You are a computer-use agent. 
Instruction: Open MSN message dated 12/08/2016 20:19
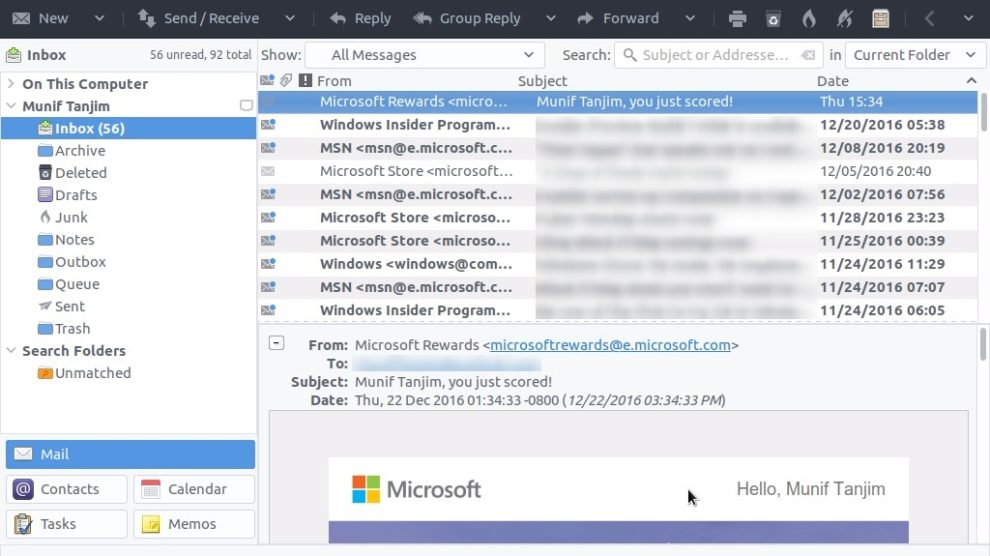click(x=617, y=148)
